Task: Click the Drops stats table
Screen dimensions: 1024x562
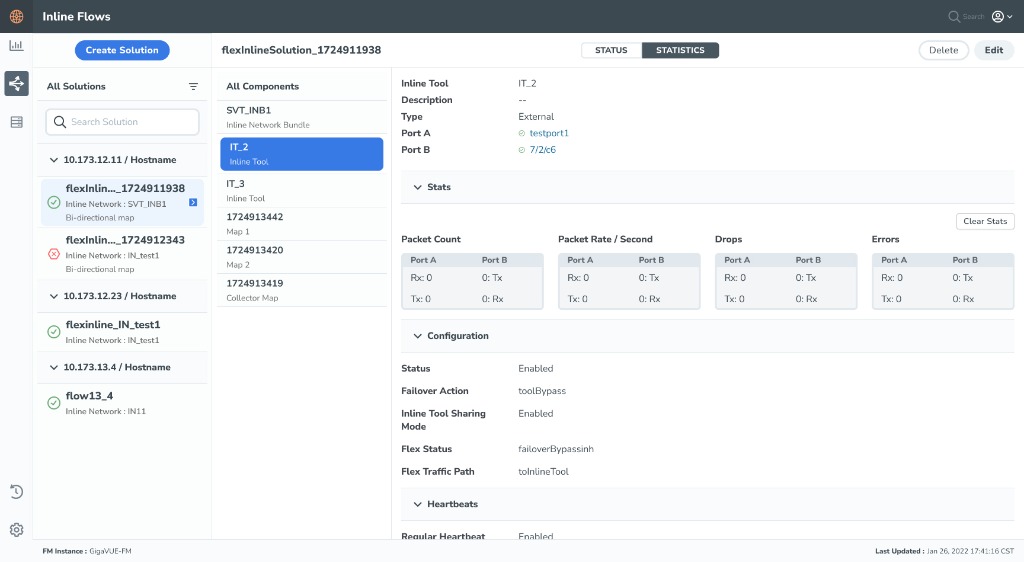Action: pyautogui.click(x=786, y=281)
